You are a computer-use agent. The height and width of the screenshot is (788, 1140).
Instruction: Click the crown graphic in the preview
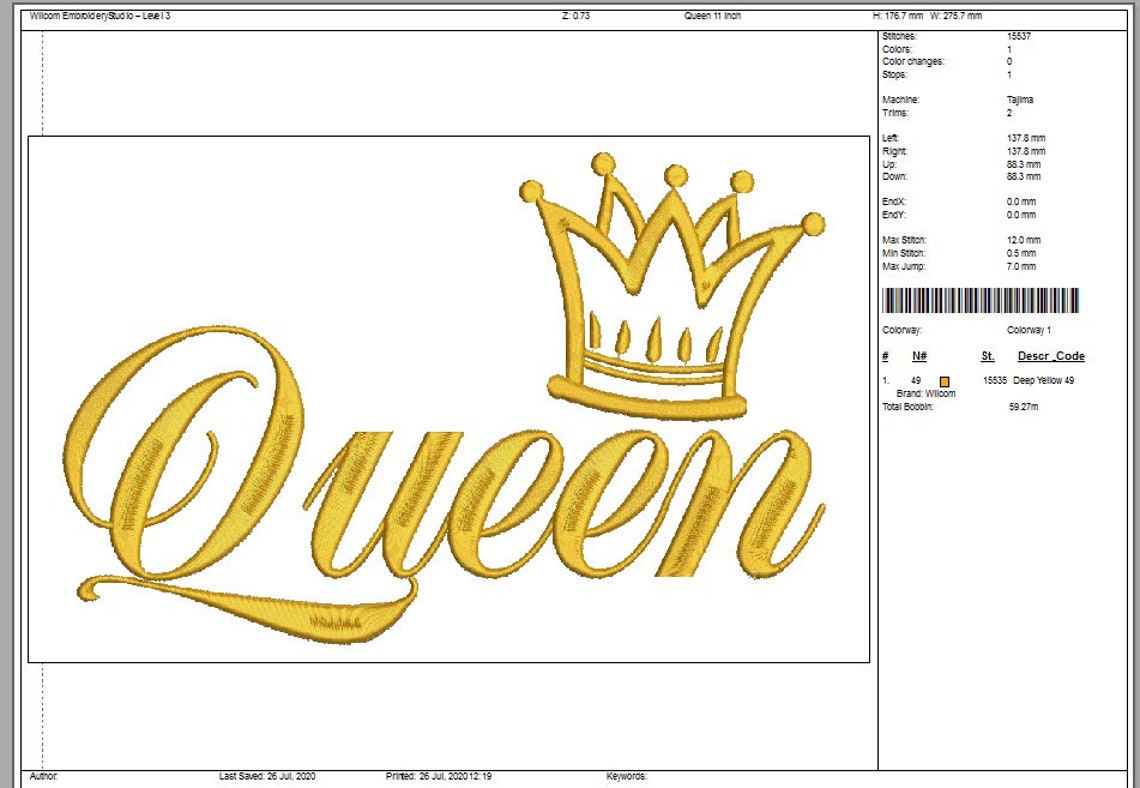pos(670,280)
